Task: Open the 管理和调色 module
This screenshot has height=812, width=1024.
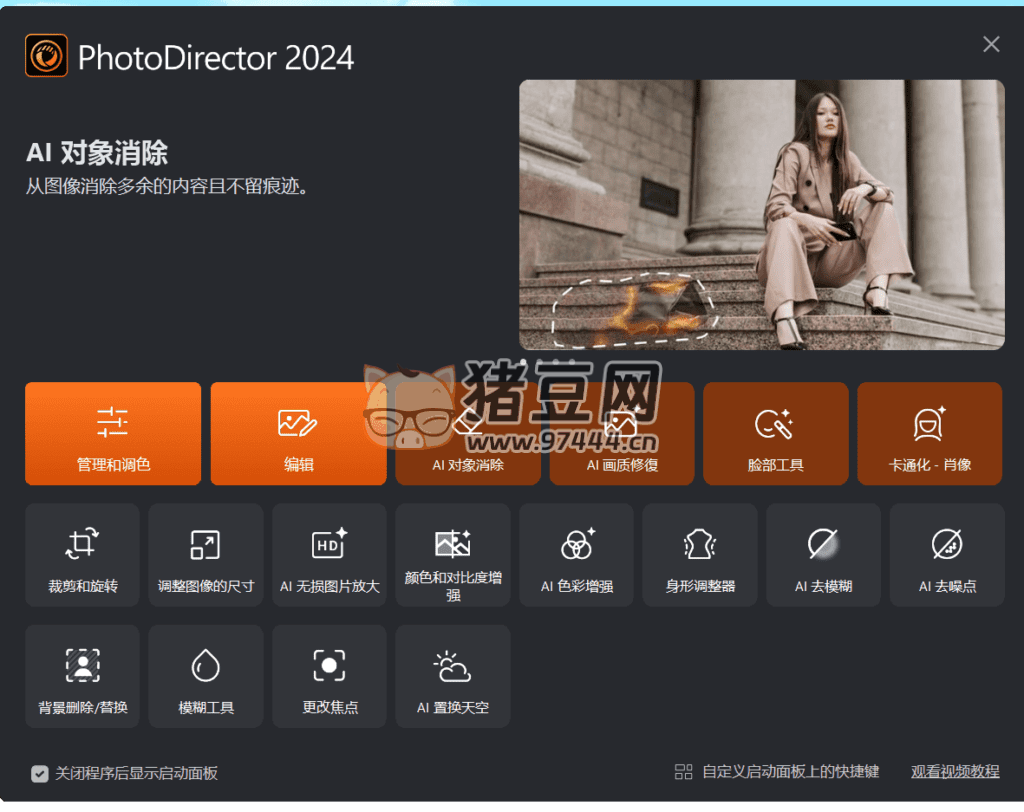Action: tap(113, 433)
